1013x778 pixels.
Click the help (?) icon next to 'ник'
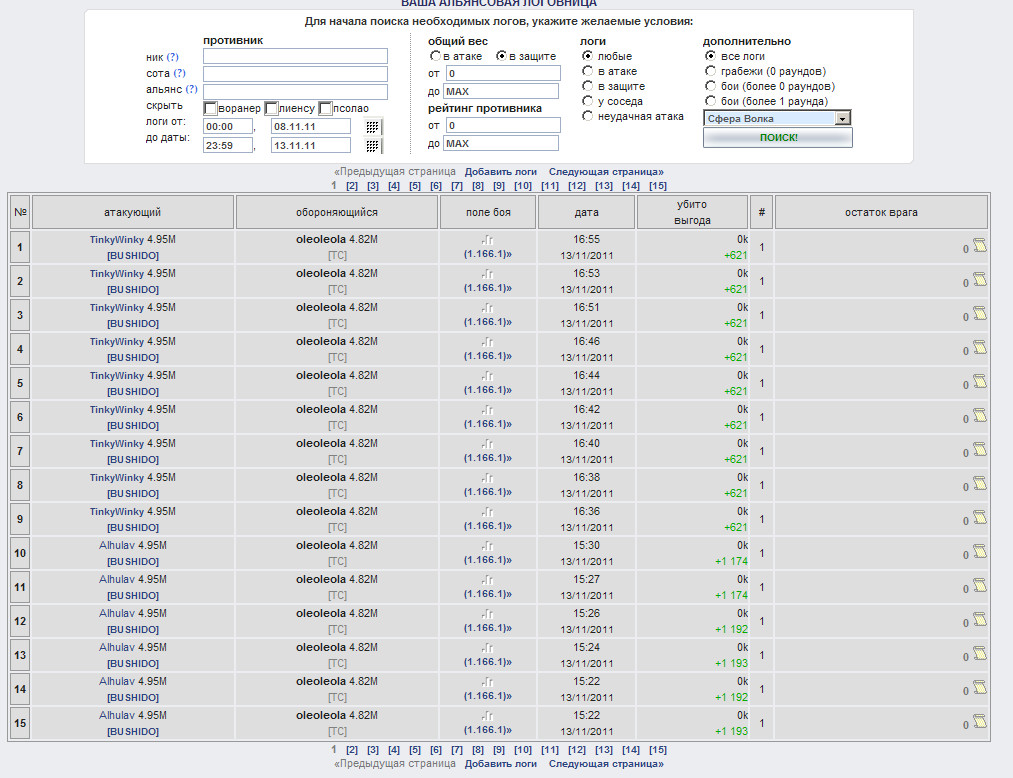pos(172,57)
